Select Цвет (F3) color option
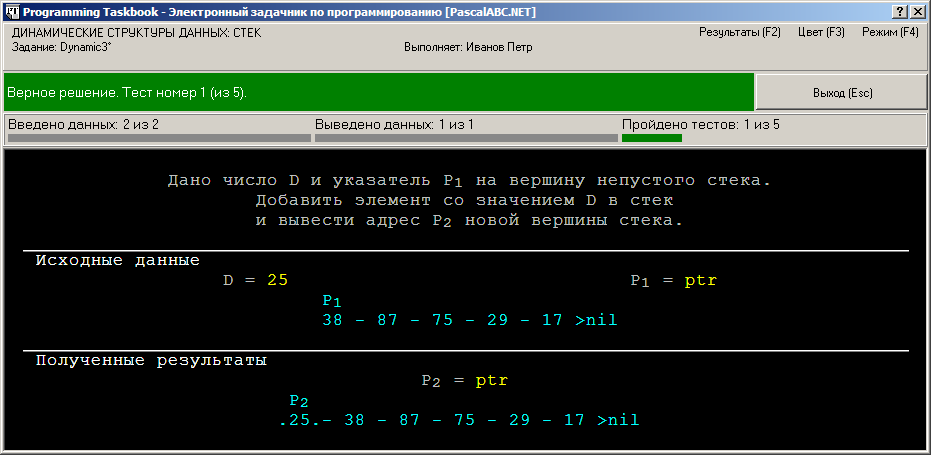 point(821,33)
